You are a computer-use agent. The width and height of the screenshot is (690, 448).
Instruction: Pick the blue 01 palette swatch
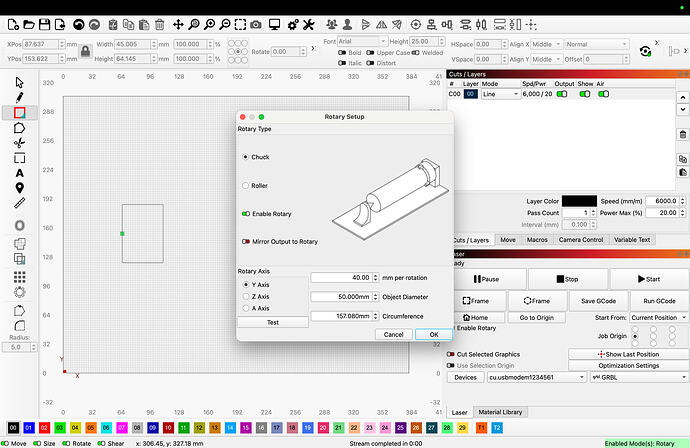click(29, 428)
